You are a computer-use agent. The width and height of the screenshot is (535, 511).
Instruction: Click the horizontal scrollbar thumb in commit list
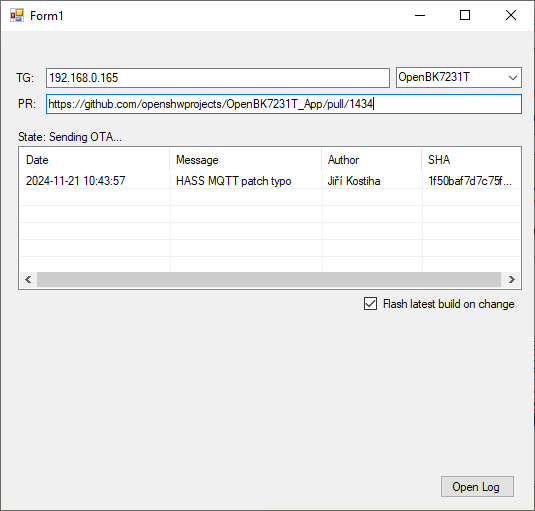click(269, 280)
